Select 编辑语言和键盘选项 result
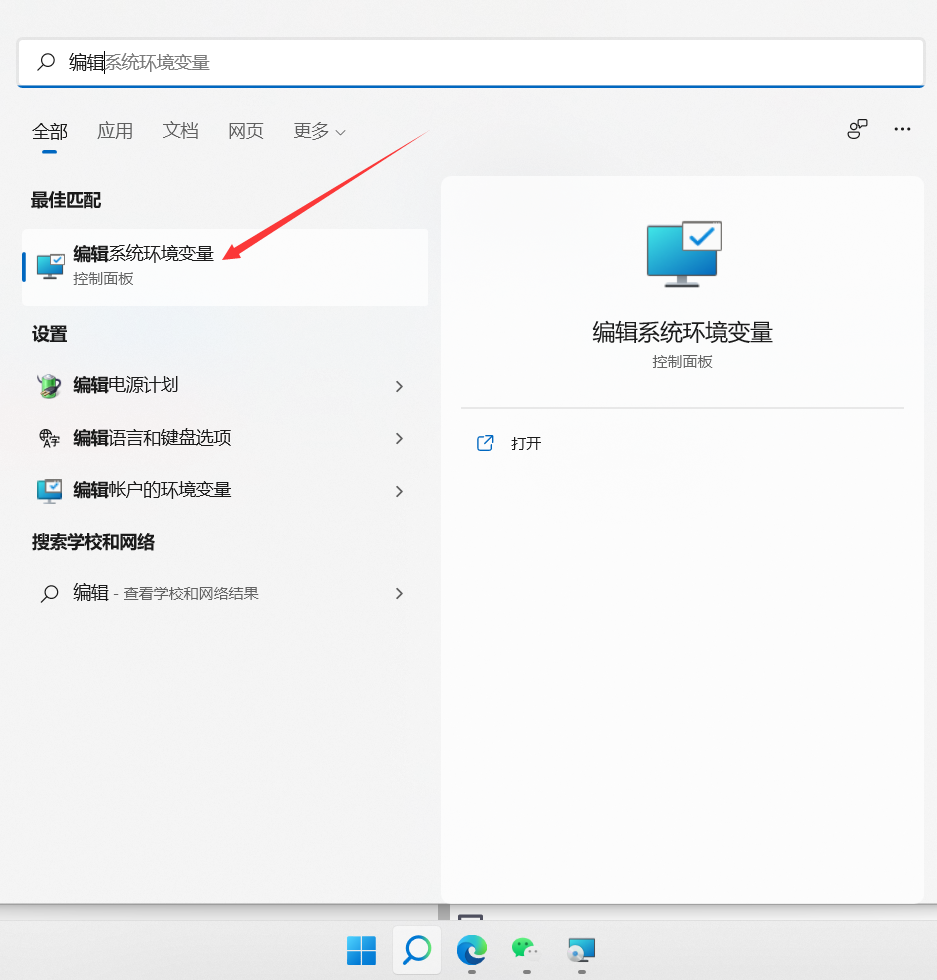 tap(225, 438)
